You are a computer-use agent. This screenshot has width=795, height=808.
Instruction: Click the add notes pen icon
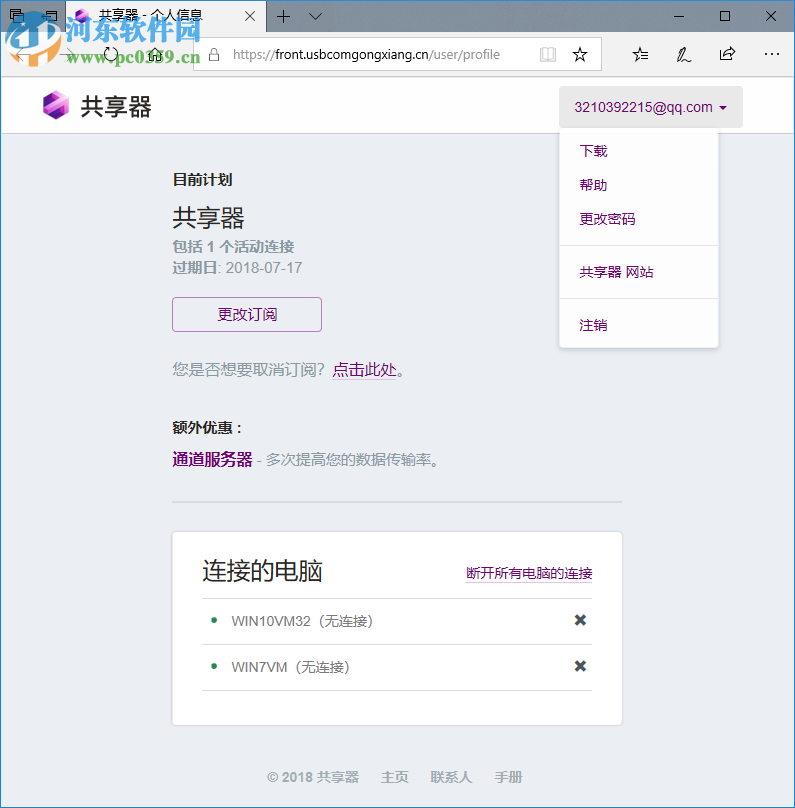(683, 54)
